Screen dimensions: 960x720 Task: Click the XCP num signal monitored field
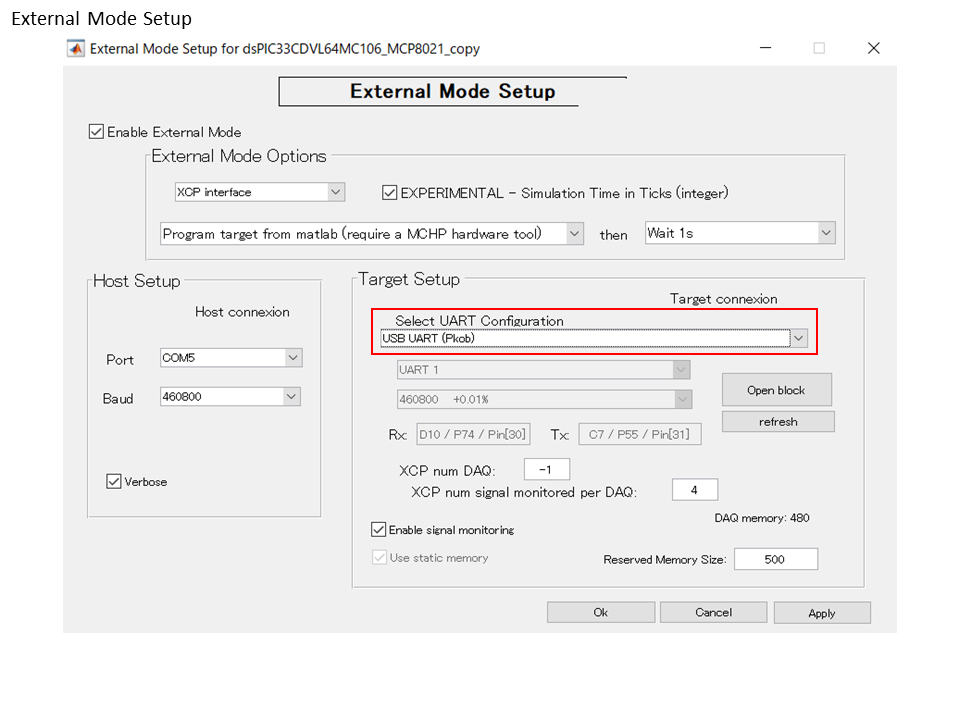tap(694, 489)
